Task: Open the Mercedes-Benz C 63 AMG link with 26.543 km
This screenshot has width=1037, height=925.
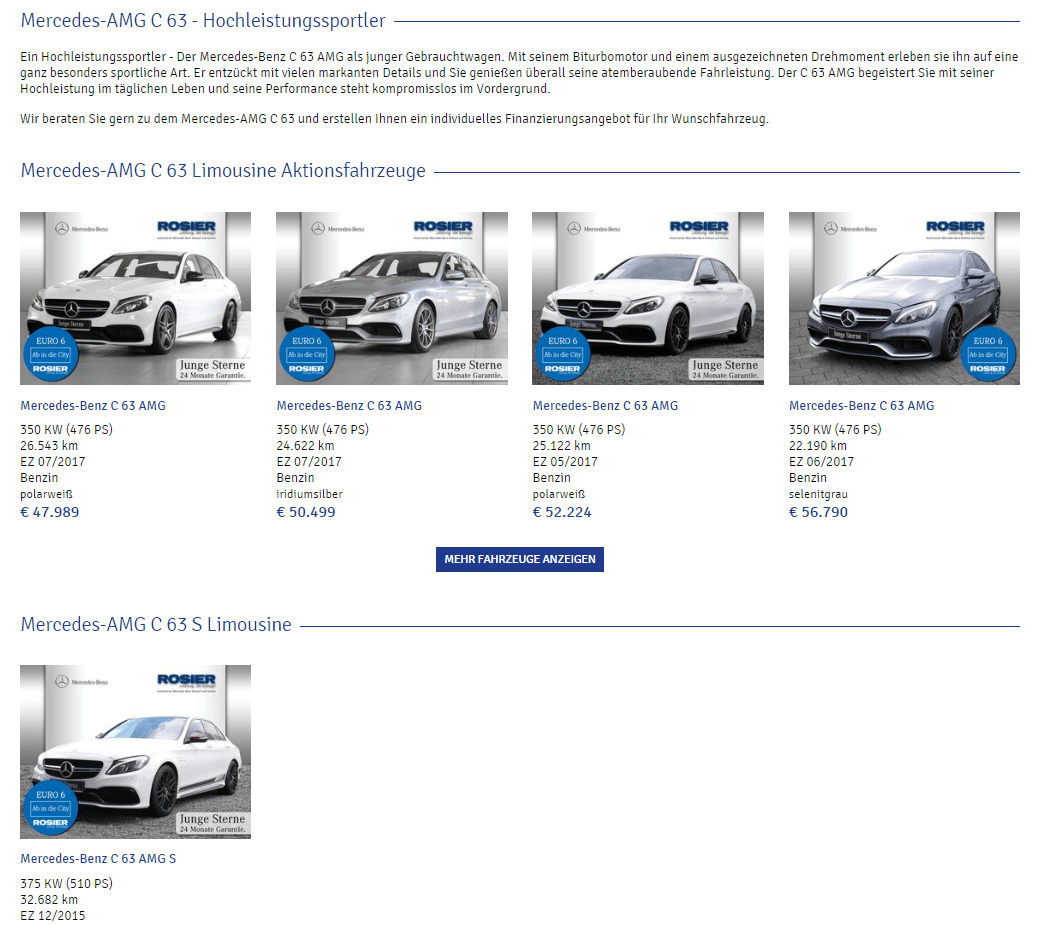Action: point(93,406)
